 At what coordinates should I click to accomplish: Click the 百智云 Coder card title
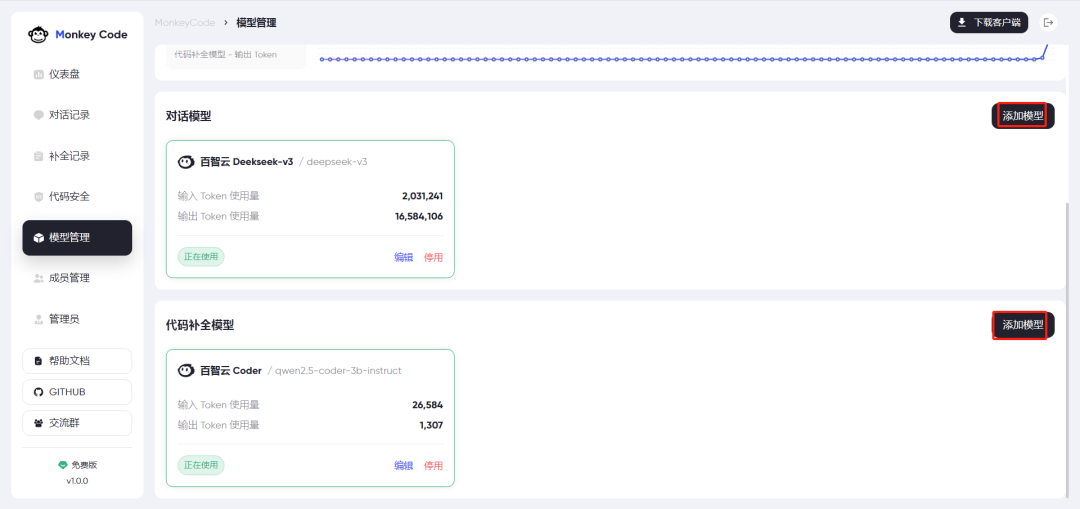231,371
